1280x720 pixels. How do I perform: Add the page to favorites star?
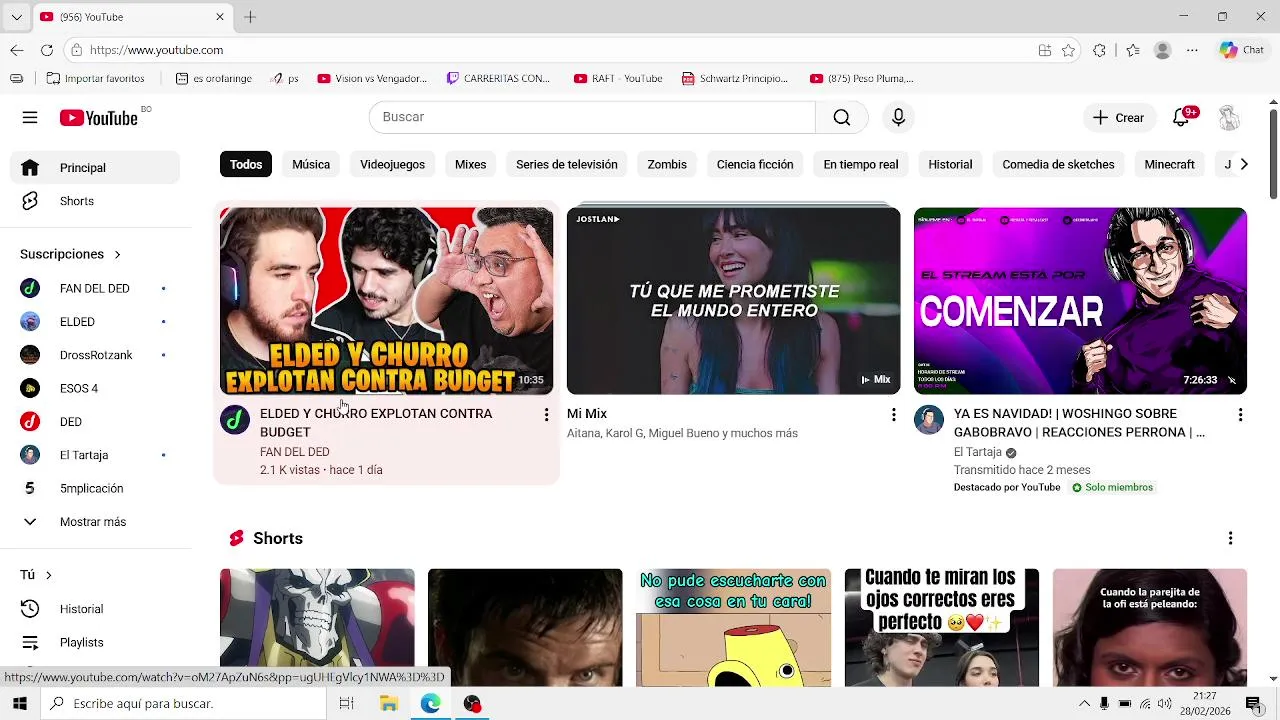[x=1068, y=50]
